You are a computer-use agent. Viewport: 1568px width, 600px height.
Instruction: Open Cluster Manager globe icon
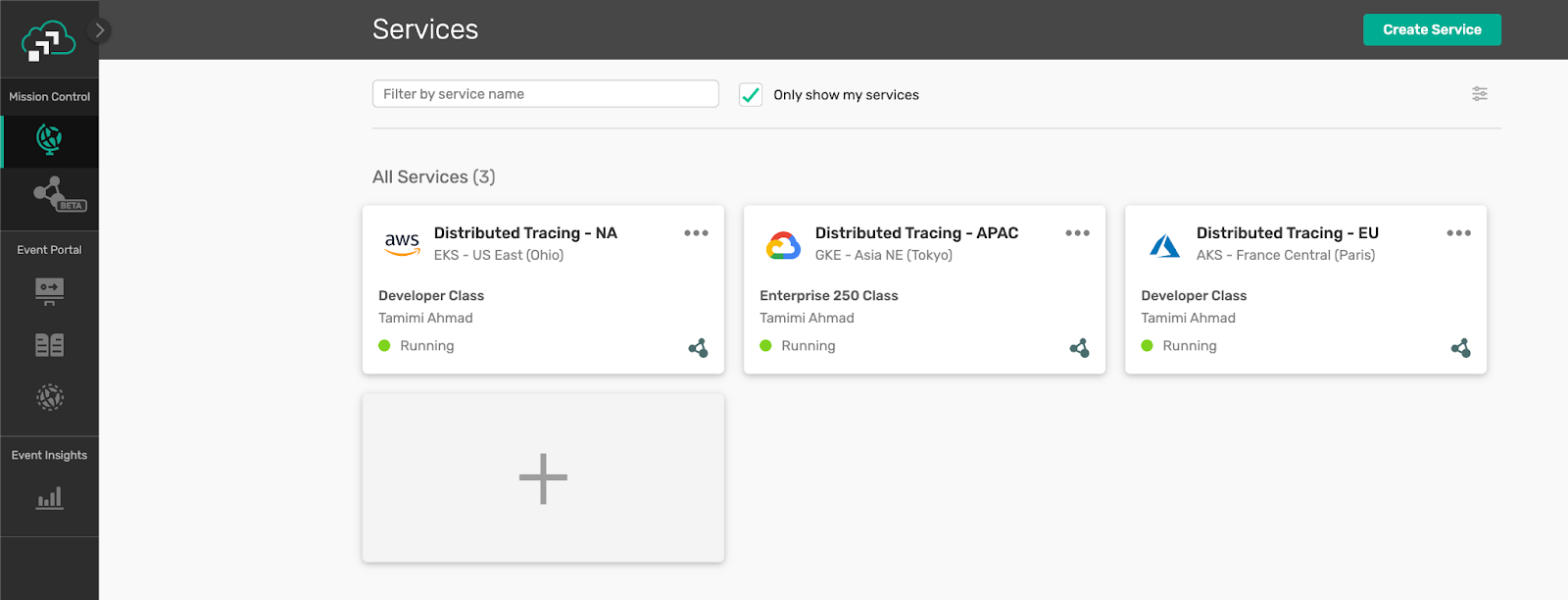click(49, 140)
